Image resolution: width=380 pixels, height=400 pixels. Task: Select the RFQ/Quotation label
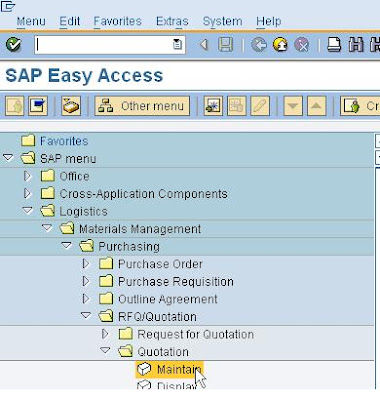click(157, 317)
